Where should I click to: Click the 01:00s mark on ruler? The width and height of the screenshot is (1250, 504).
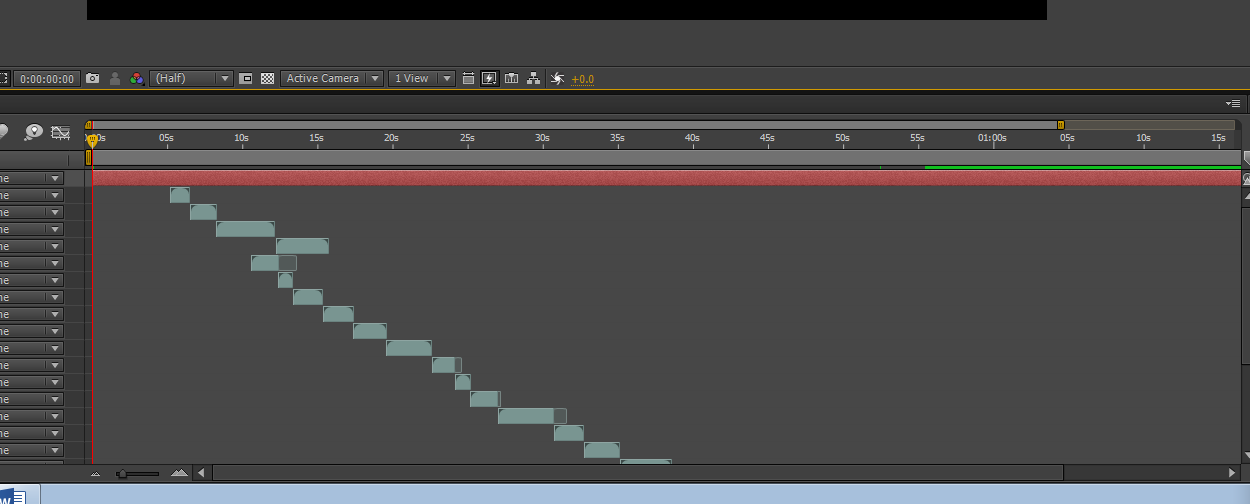(x=992, y=138)
